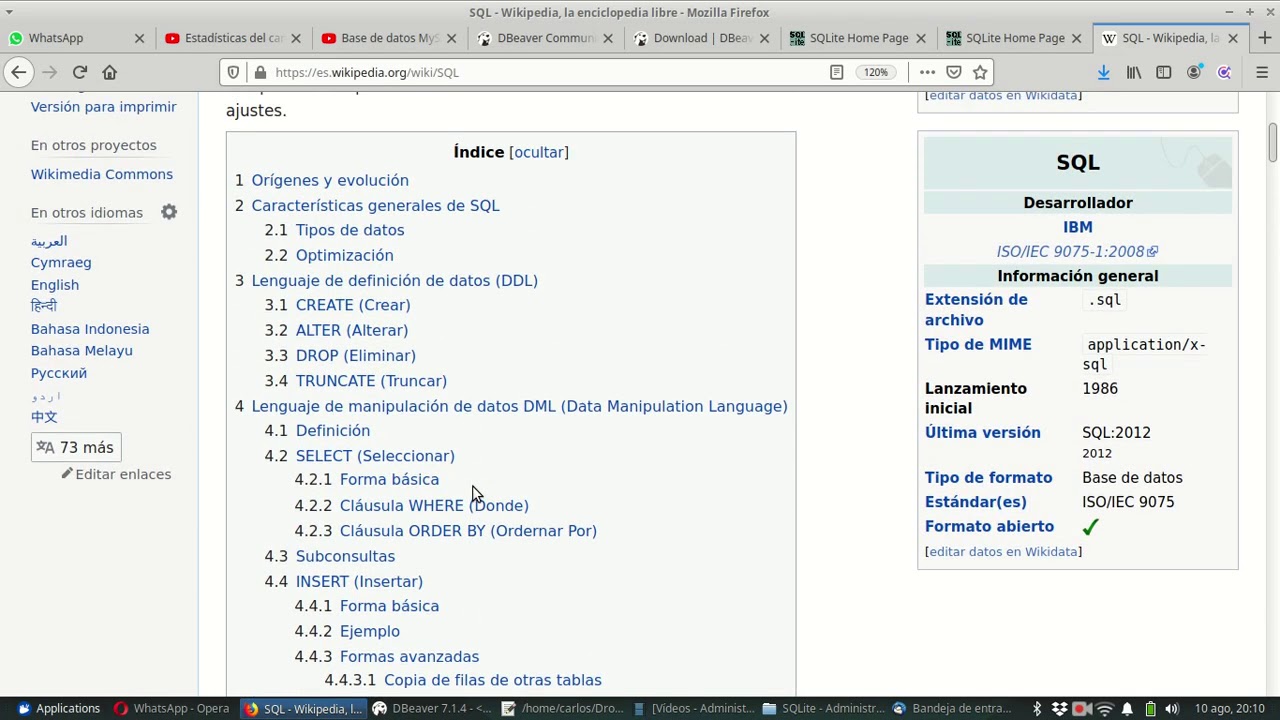Click Editar enlaces in the sidebar
1280x720 pixels.
pos(123,474)
